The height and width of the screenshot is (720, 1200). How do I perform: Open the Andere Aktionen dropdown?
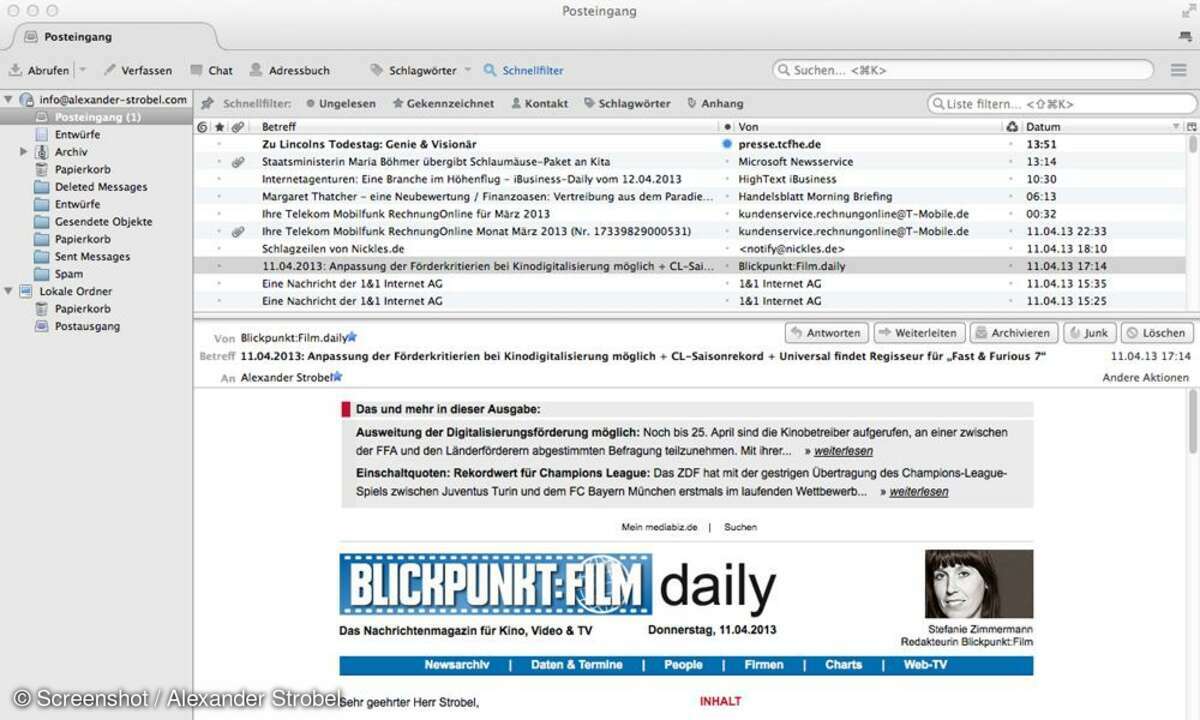pos(1146,378)
